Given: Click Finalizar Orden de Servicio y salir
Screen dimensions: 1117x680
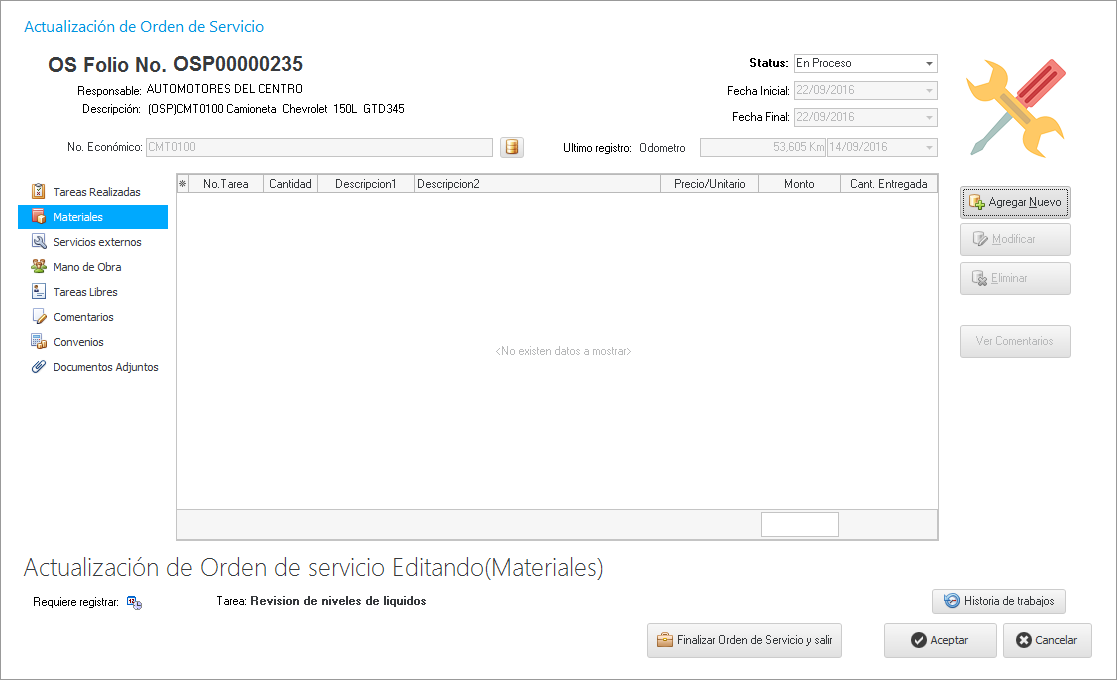Looking at the screenshot, I should [744, 640].
